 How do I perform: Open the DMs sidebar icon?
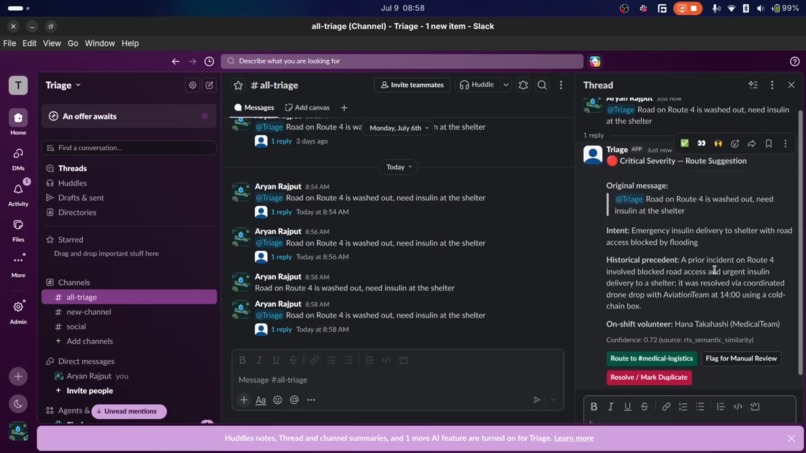[x=18, y=158]
